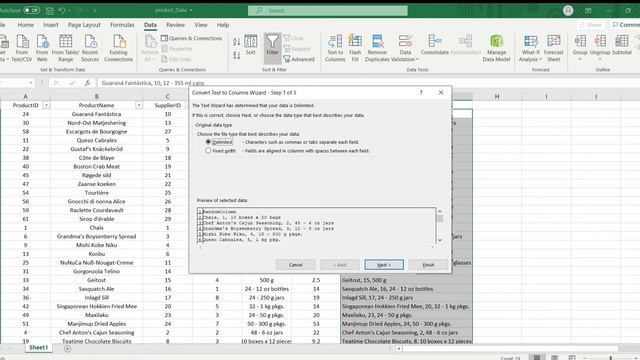
Task: Switch to the Review tab
Action: click(x=175, y=25)
